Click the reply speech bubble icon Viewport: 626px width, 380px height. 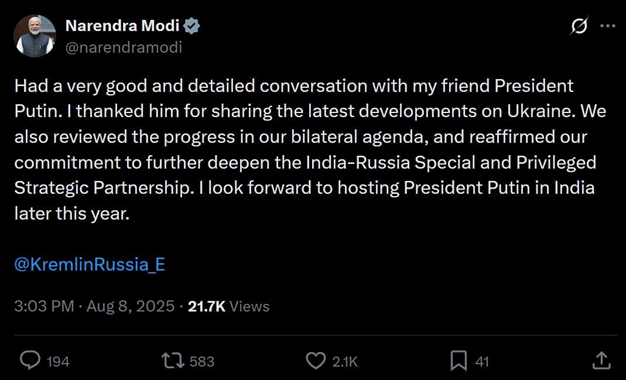click(x=30, y=361)
